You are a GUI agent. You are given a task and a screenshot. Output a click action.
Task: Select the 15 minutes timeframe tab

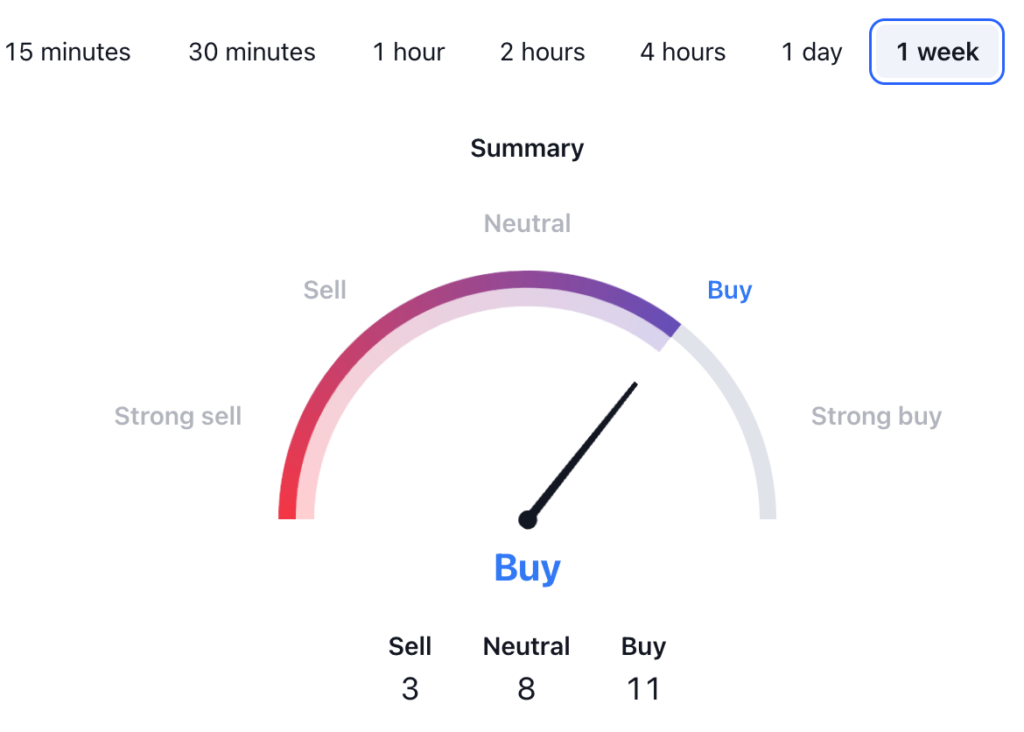coord(67,52)
